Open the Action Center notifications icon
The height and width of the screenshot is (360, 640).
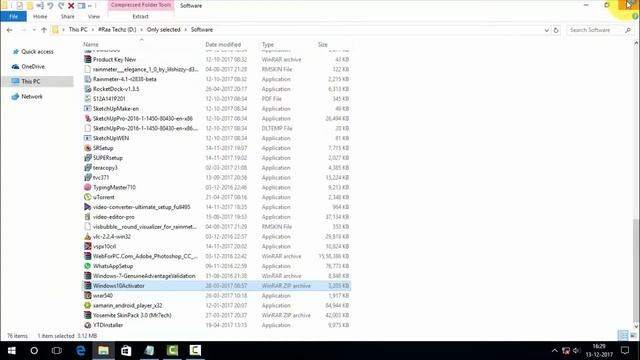[x=625, y=351]
